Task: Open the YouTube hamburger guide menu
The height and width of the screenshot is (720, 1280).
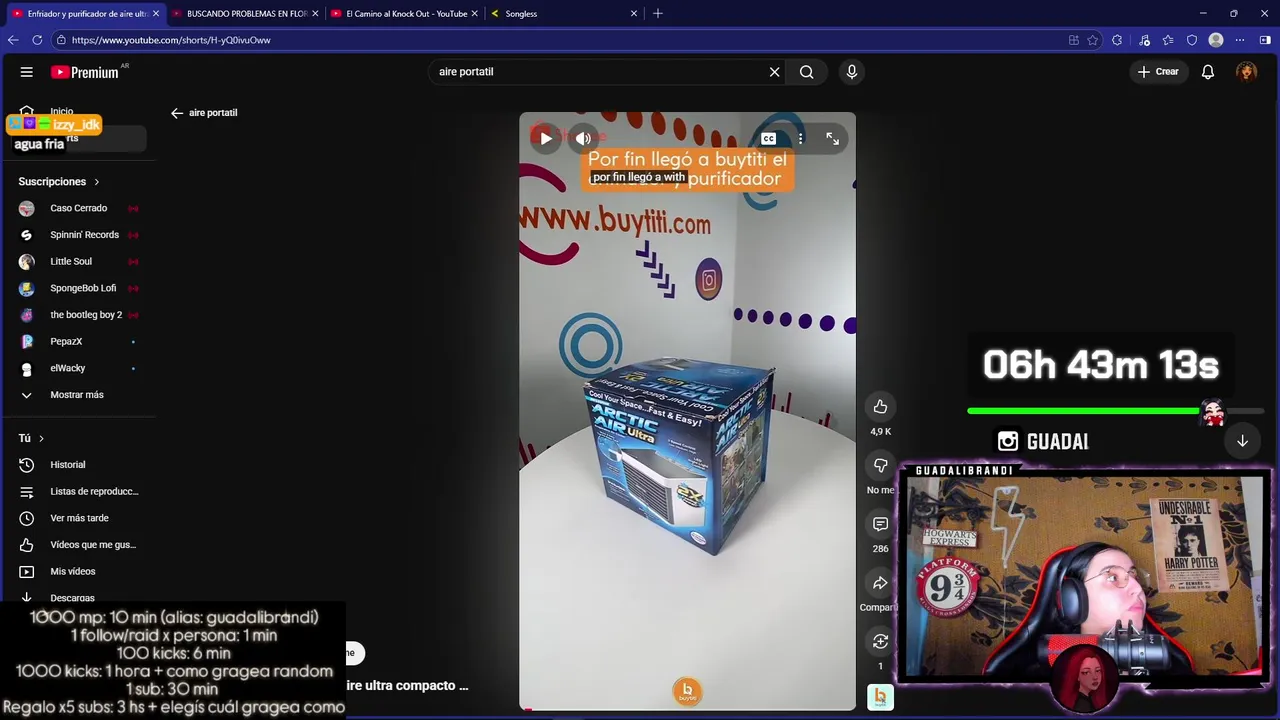Action: (x=27, y=72)
